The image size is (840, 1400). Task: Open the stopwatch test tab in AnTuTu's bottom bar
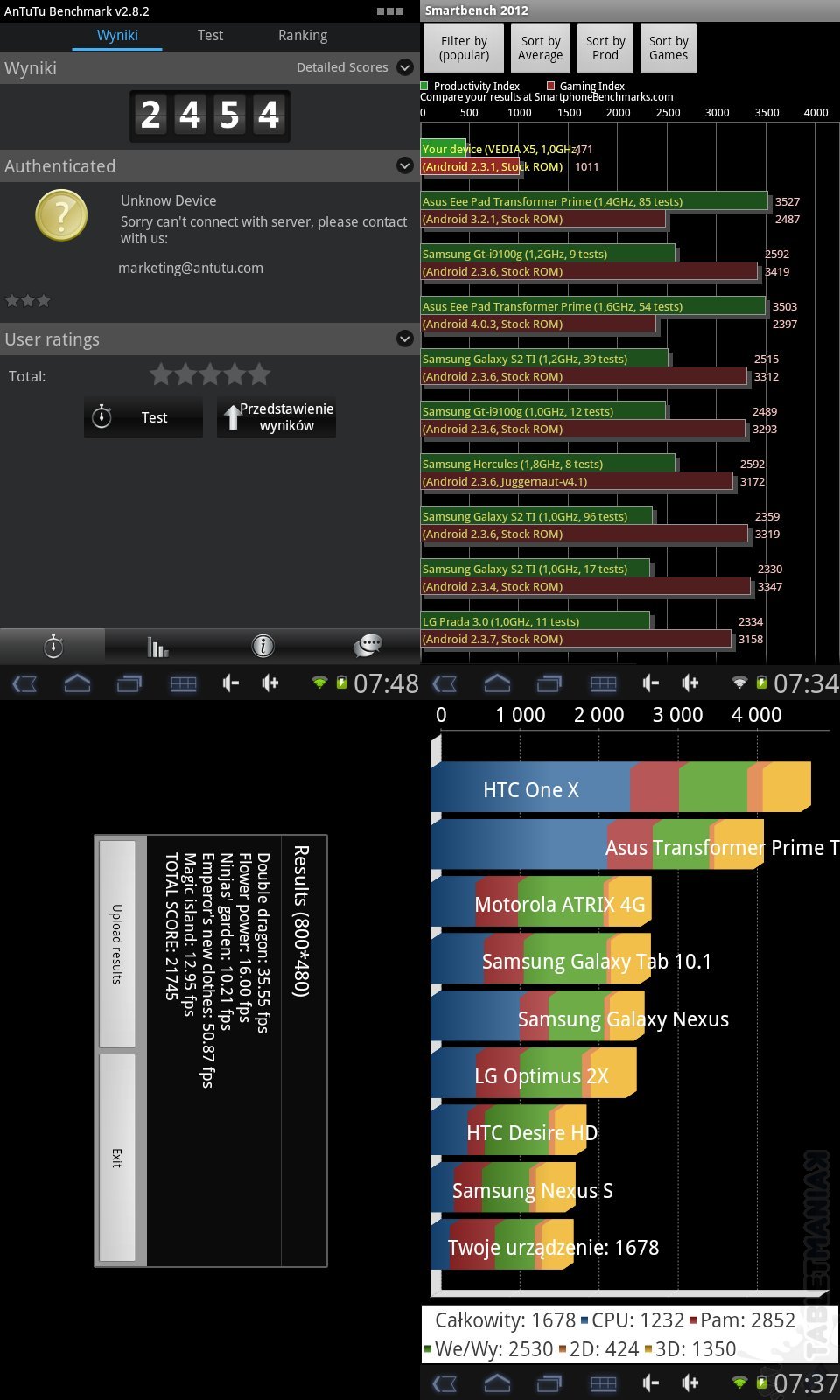(53, 647)
